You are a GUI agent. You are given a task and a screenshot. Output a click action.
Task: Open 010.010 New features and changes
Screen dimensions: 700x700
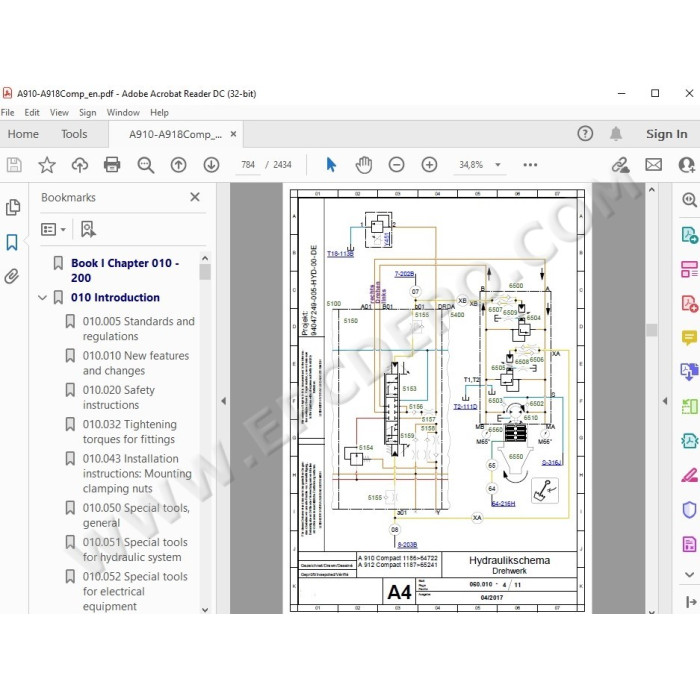tap(136, 363)
